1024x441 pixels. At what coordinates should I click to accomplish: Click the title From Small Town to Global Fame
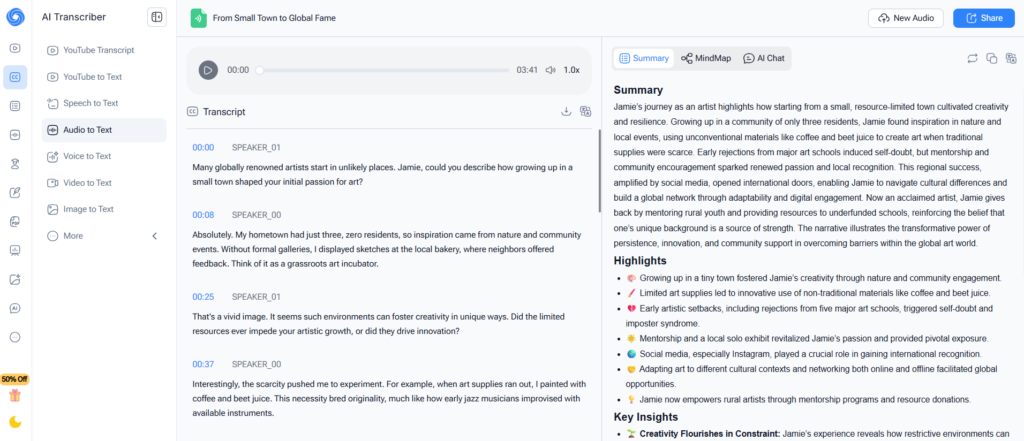[x=274, y=18]
